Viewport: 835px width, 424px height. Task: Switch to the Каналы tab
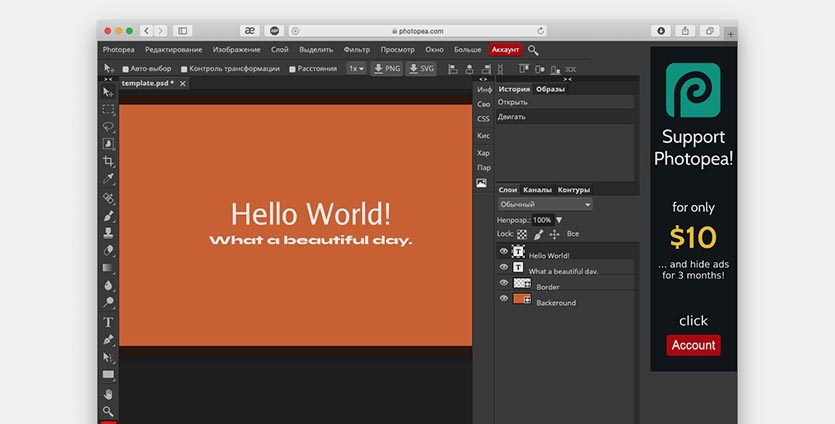coord(537,189)
